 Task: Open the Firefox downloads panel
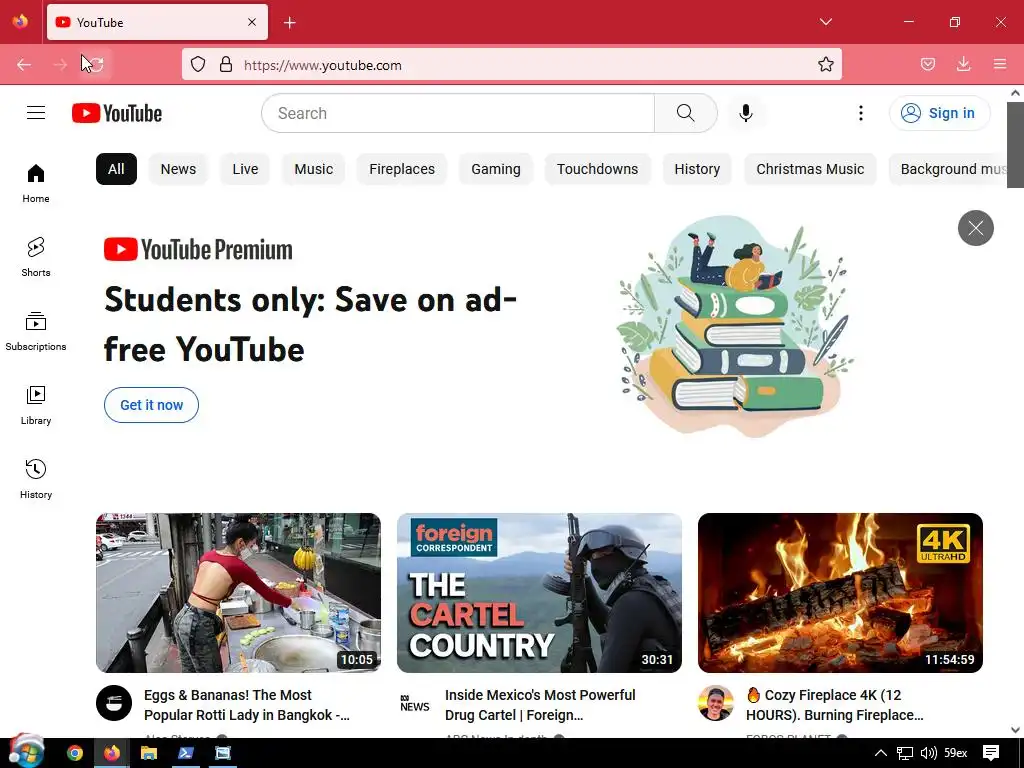pos(963,65)
